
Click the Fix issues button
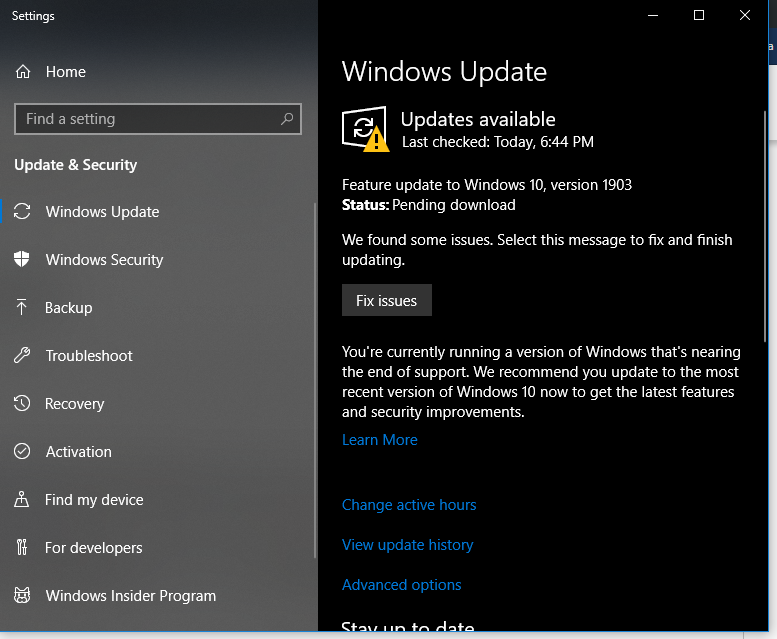(387, 300)
